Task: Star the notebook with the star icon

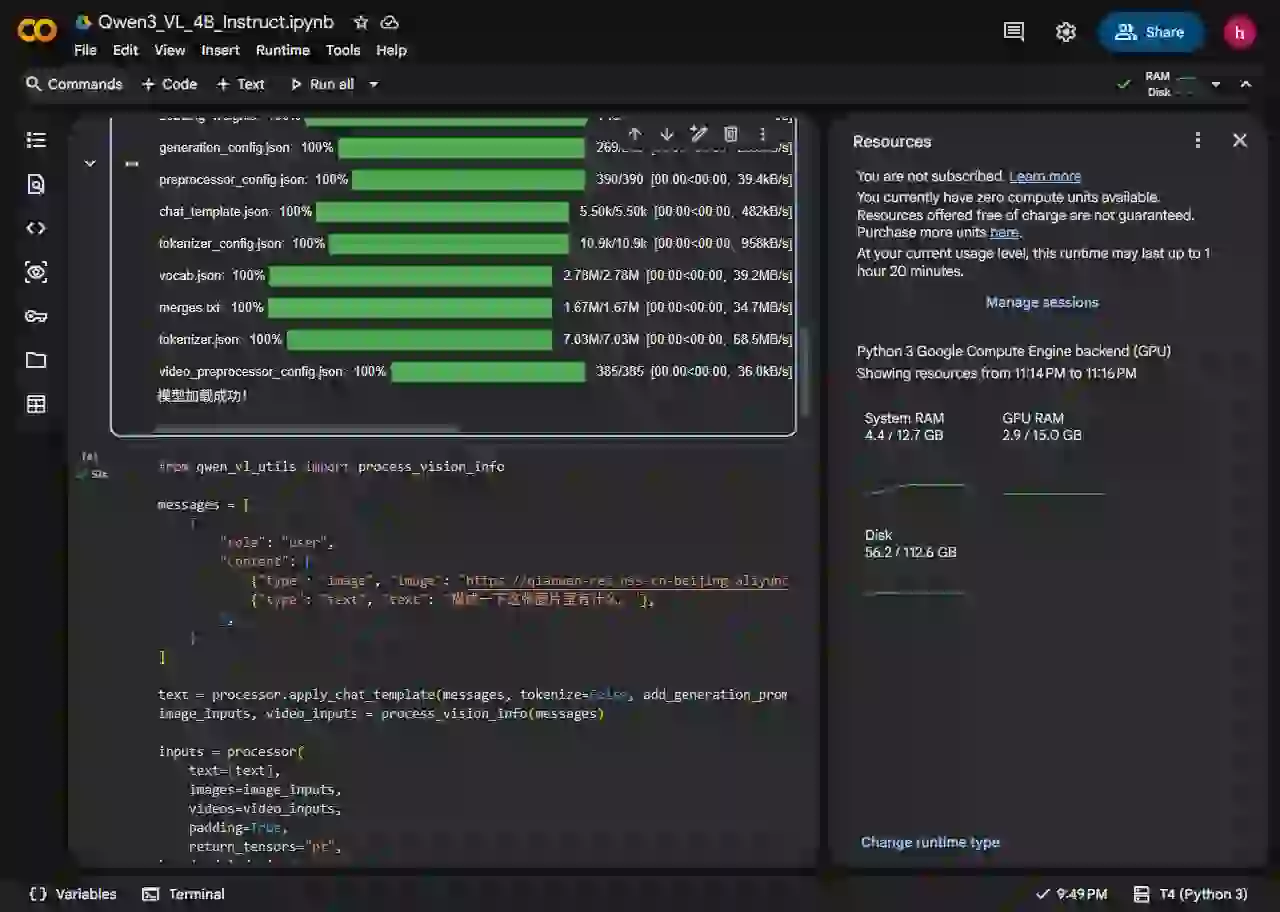Action: pos(361,22)
